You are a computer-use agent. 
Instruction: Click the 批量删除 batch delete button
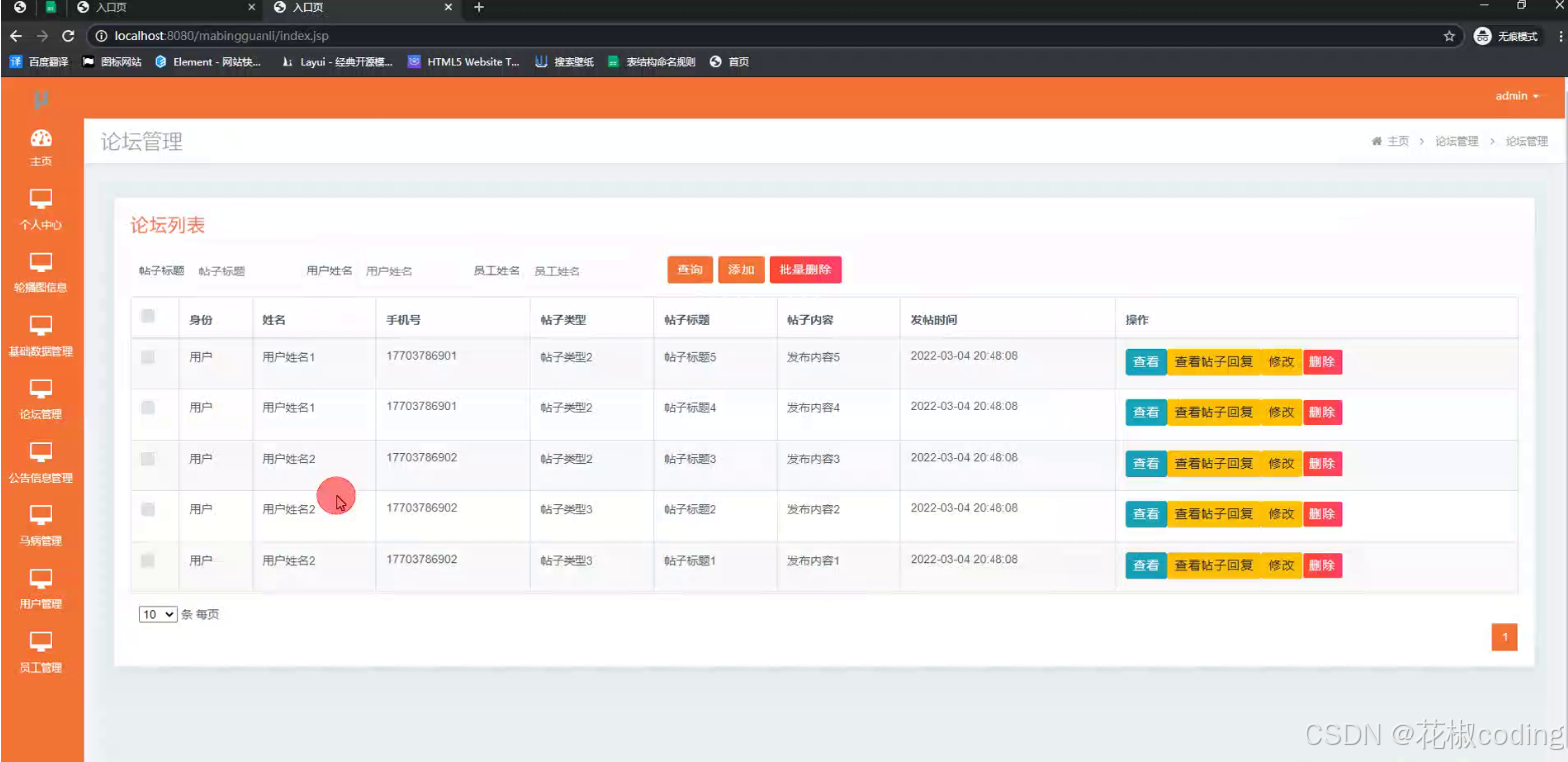pos(805,270)
